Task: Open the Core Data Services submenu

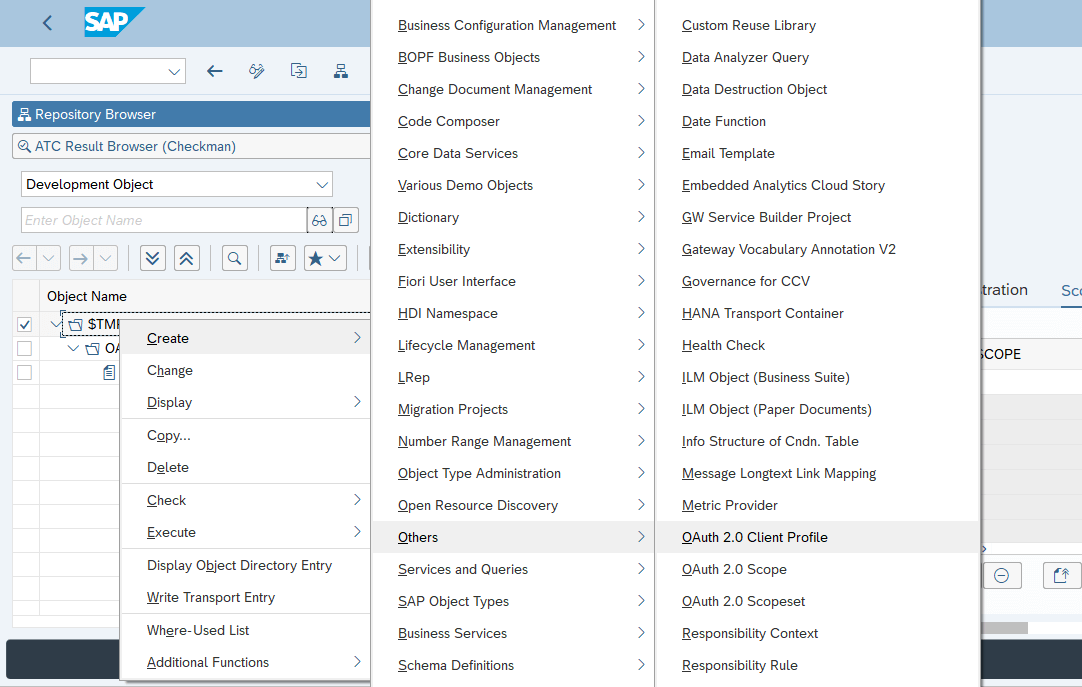Action: pos(513,153)
